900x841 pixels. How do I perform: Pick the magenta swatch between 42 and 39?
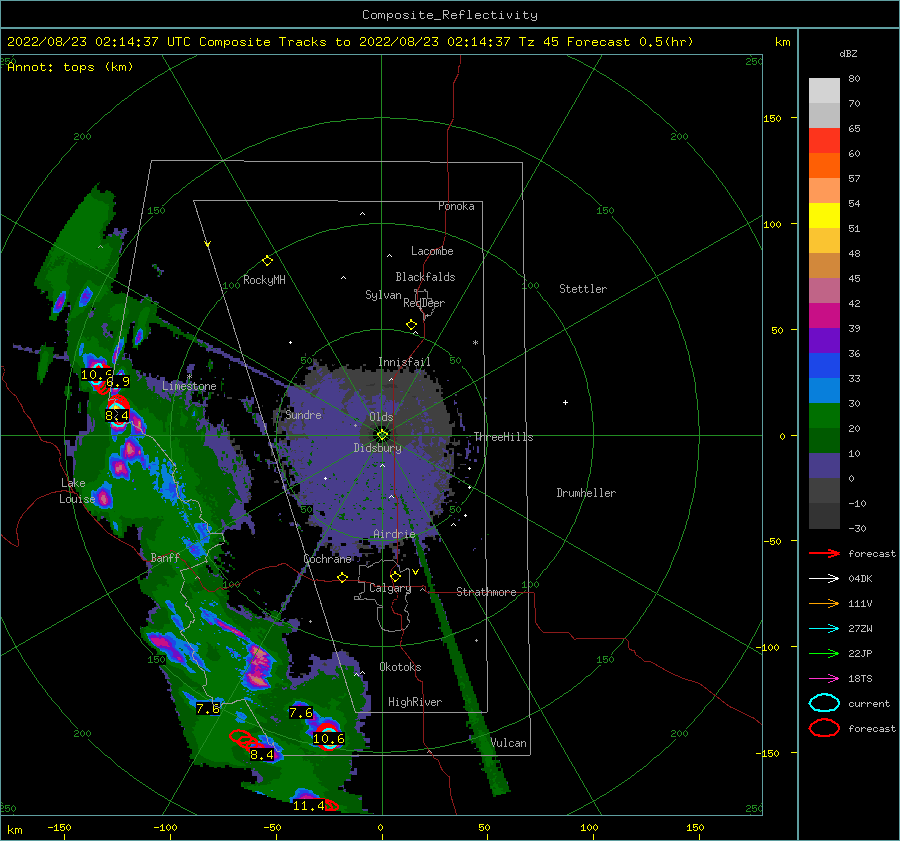(x=824, y=316)
